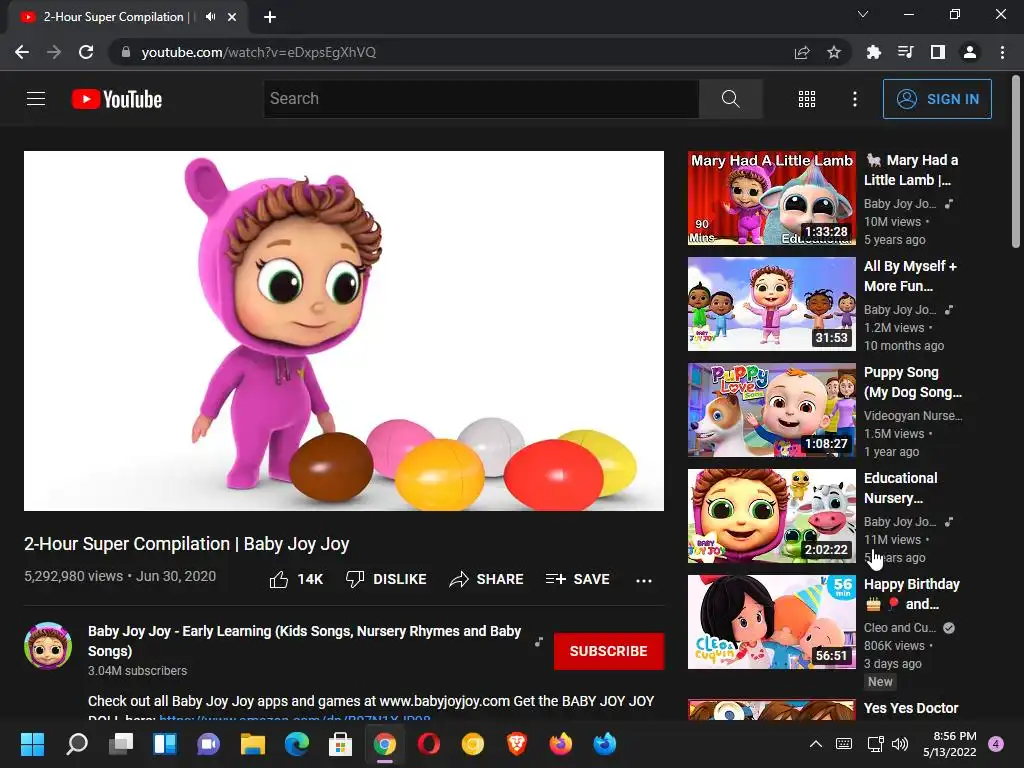Open Happy Birthday Cleo and Cuquin thumbnail

(x=771, y=622)
